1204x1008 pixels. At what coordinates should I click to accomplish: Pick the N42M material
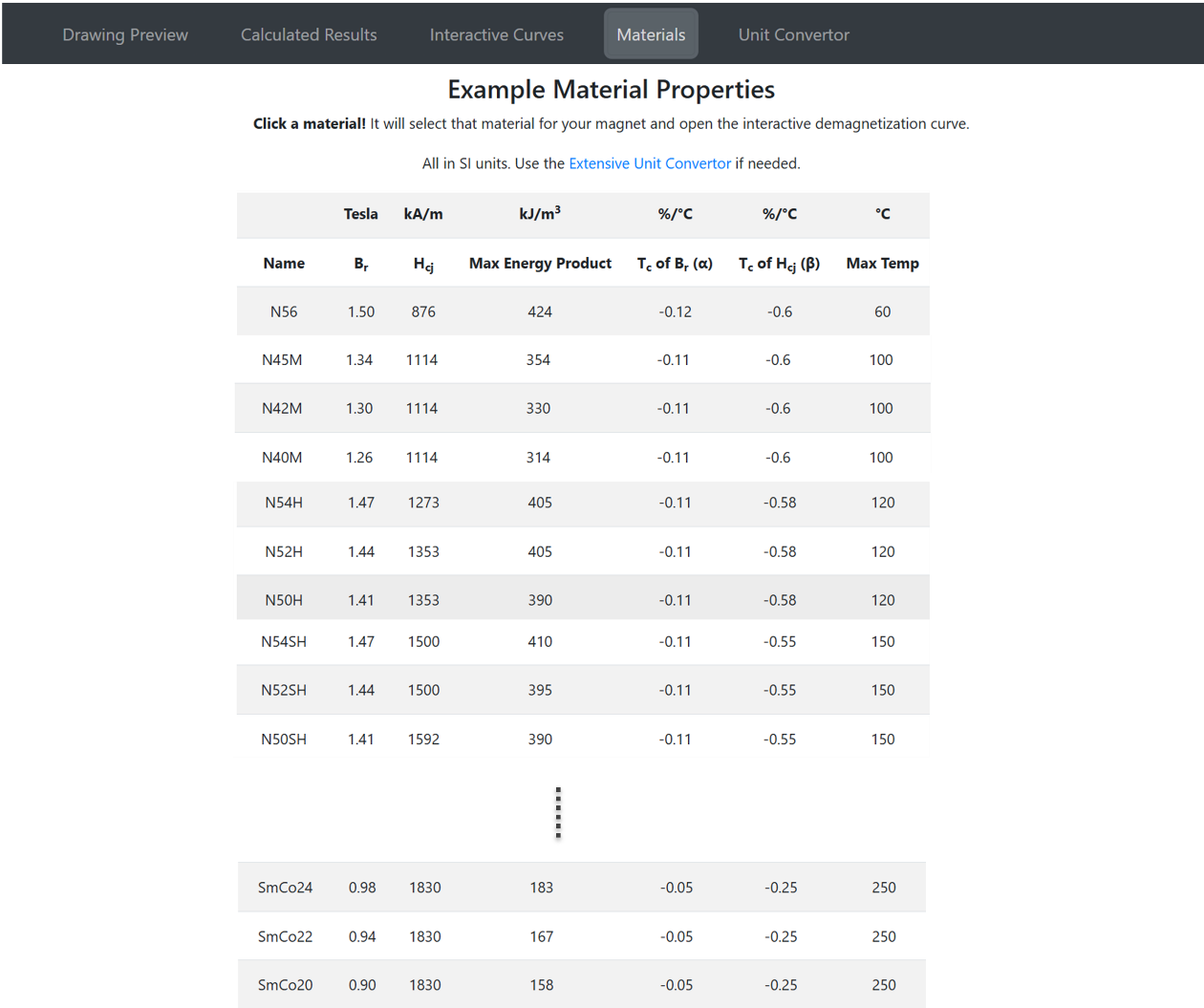(x=282, y=408)
